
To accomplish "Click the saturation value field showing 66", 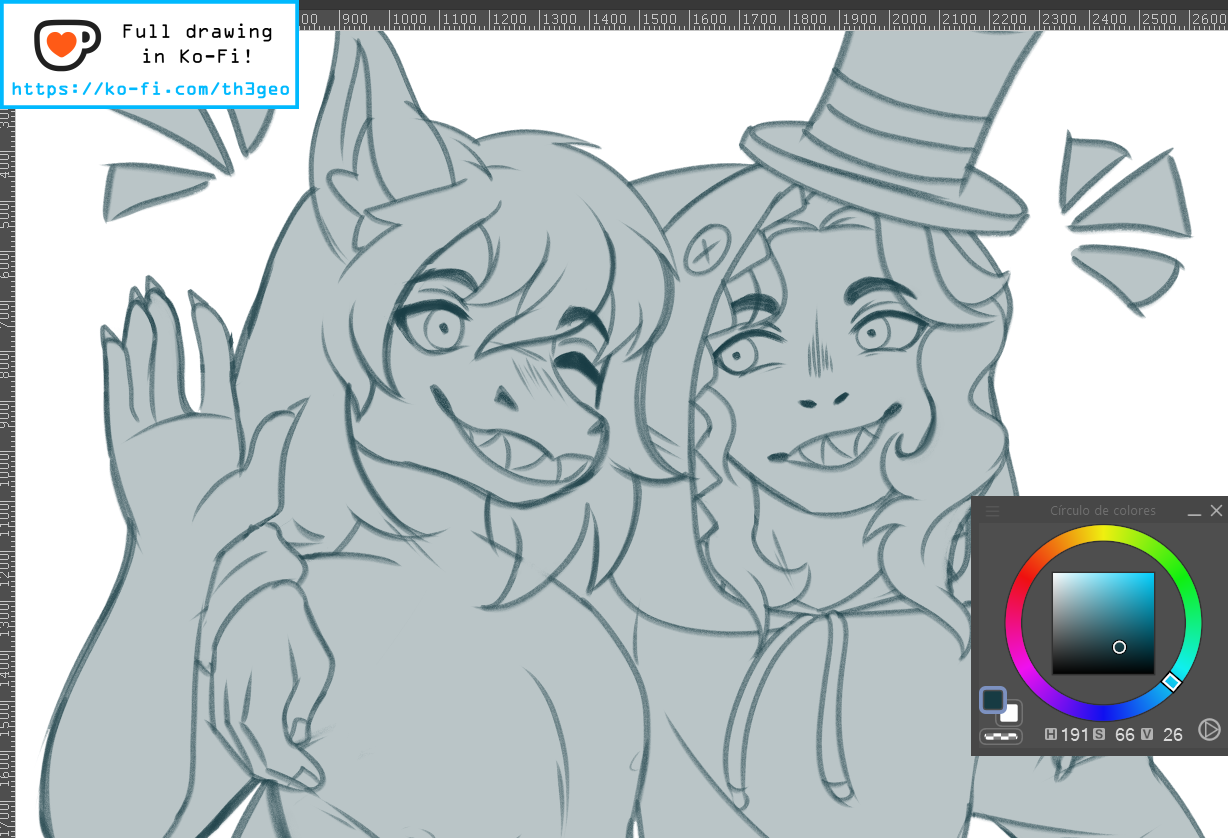I will coord(1124,734).
